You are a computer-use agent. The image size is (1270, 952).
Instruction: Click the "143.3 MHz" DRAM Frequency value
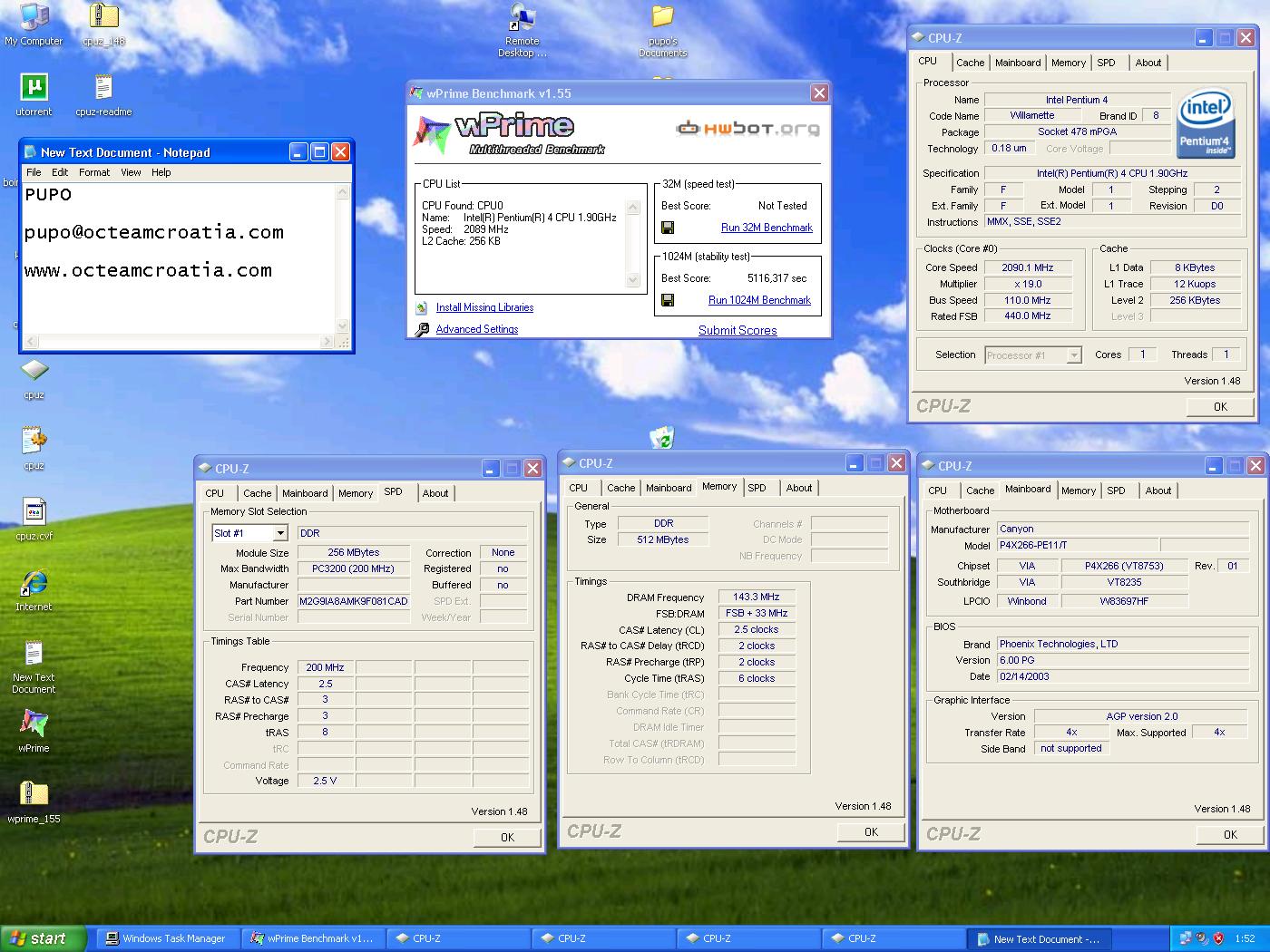(757, 597)
